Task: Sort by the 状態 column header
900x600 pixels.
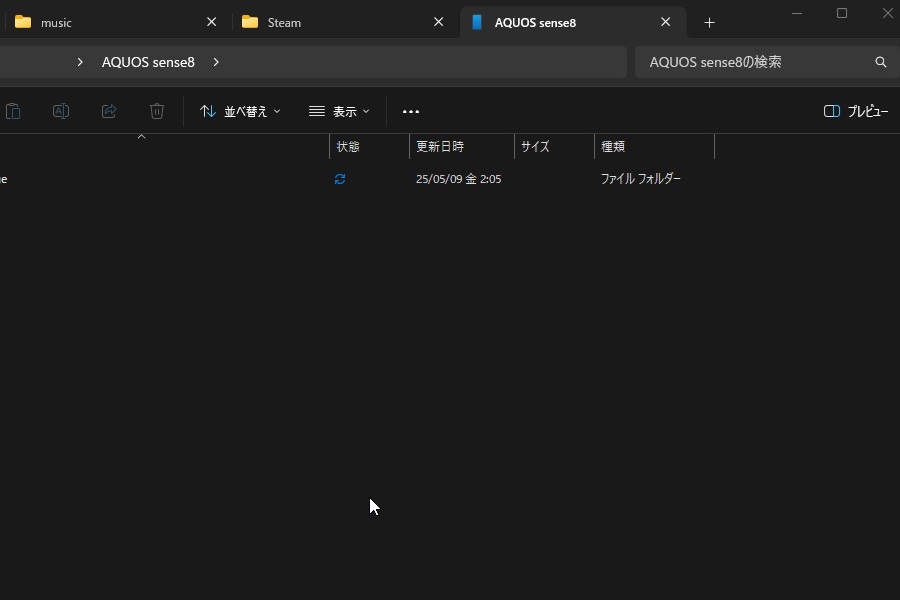Action: coord(369,146)
